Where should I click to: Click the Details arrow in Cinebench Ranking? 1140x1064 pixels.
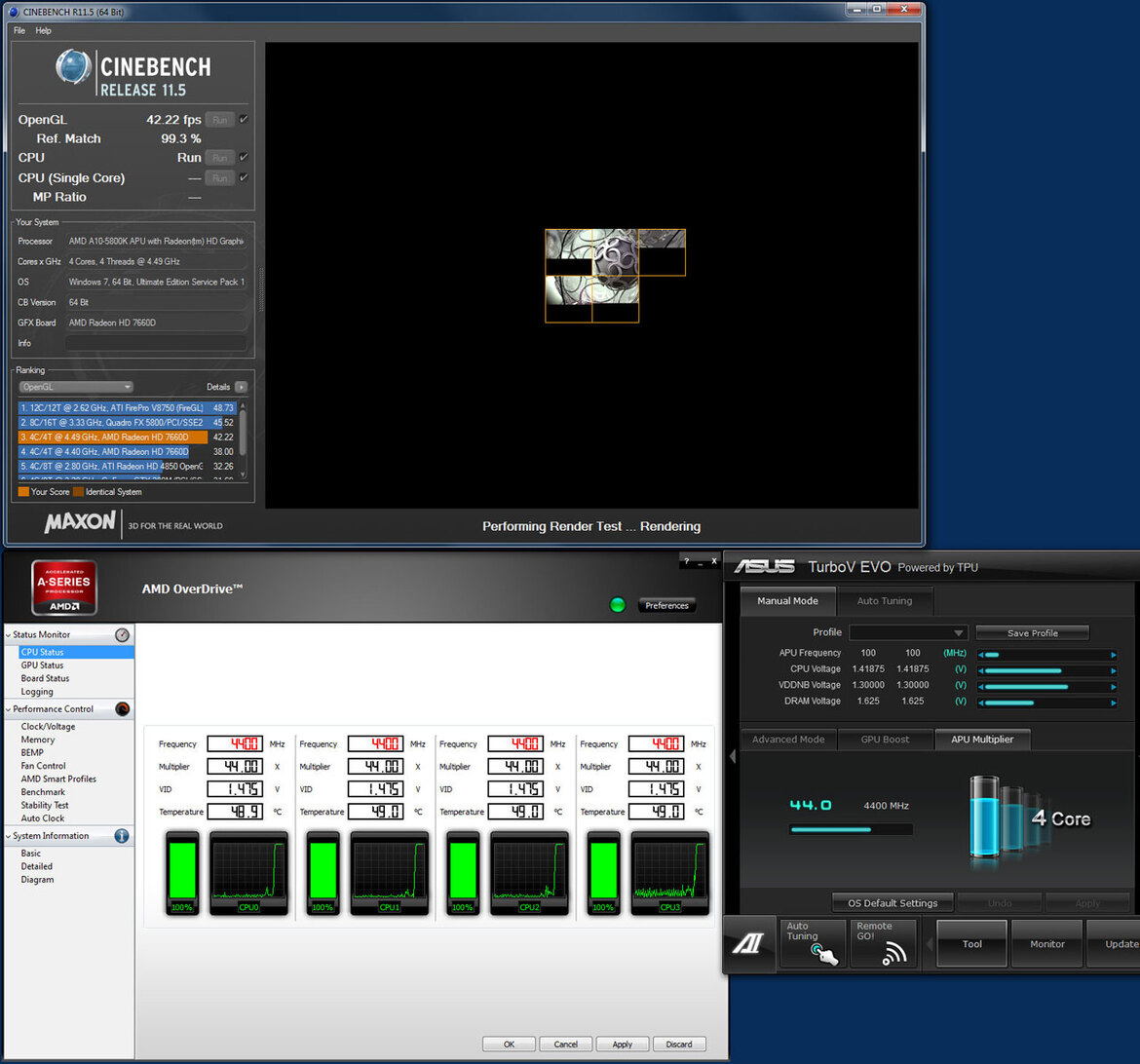click(241, 387)
